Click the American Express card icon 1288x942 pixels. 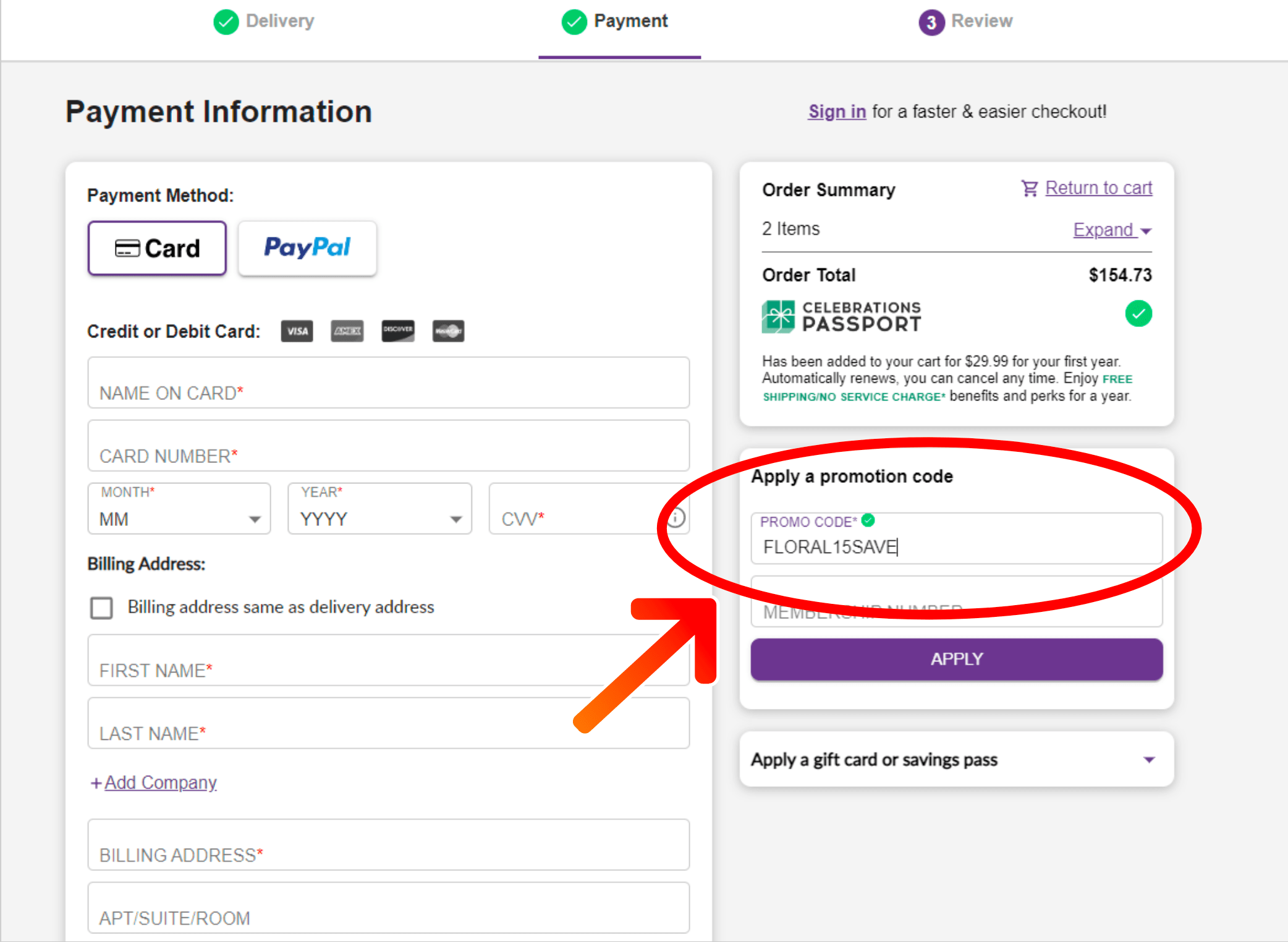(347, 331)
